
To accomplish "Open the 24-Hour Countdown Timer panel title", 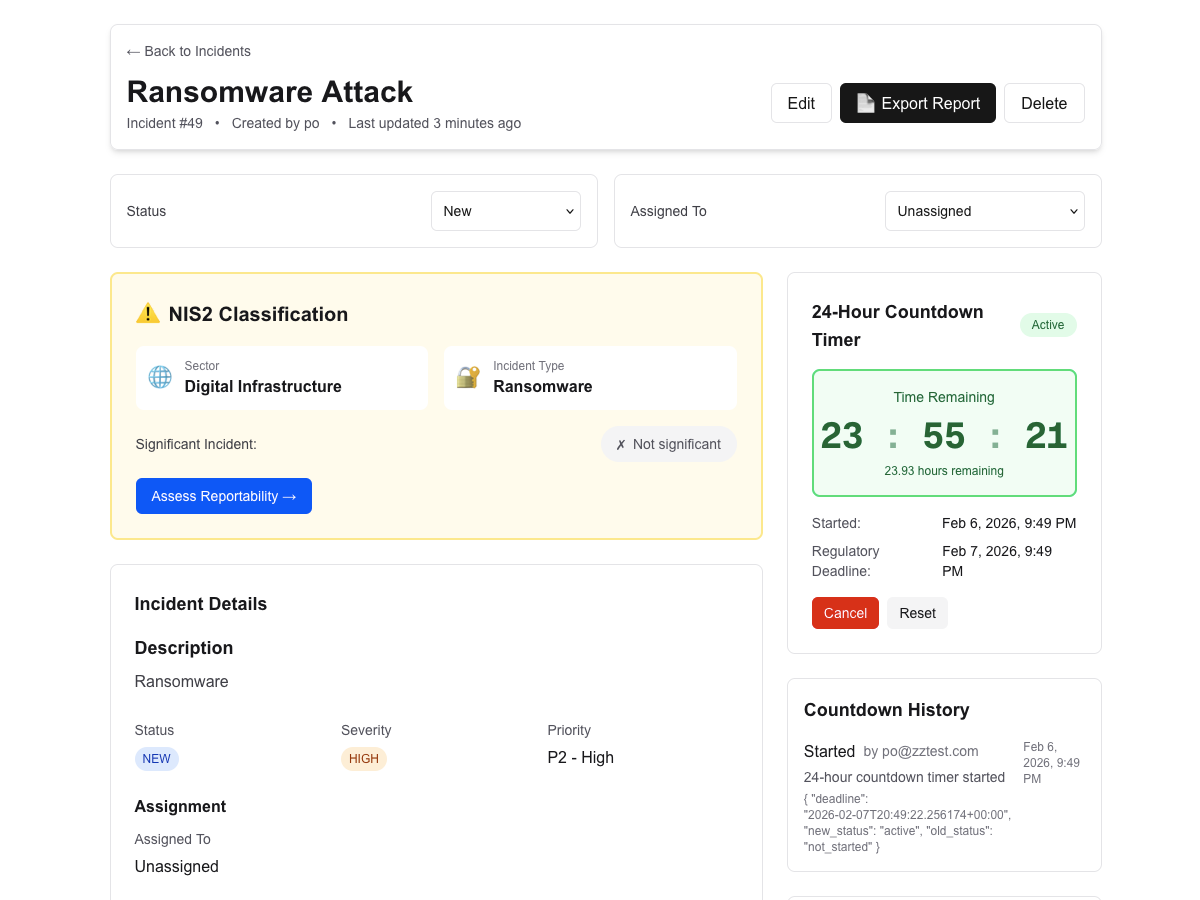I will pyautogui.click(x=897, y=325).
